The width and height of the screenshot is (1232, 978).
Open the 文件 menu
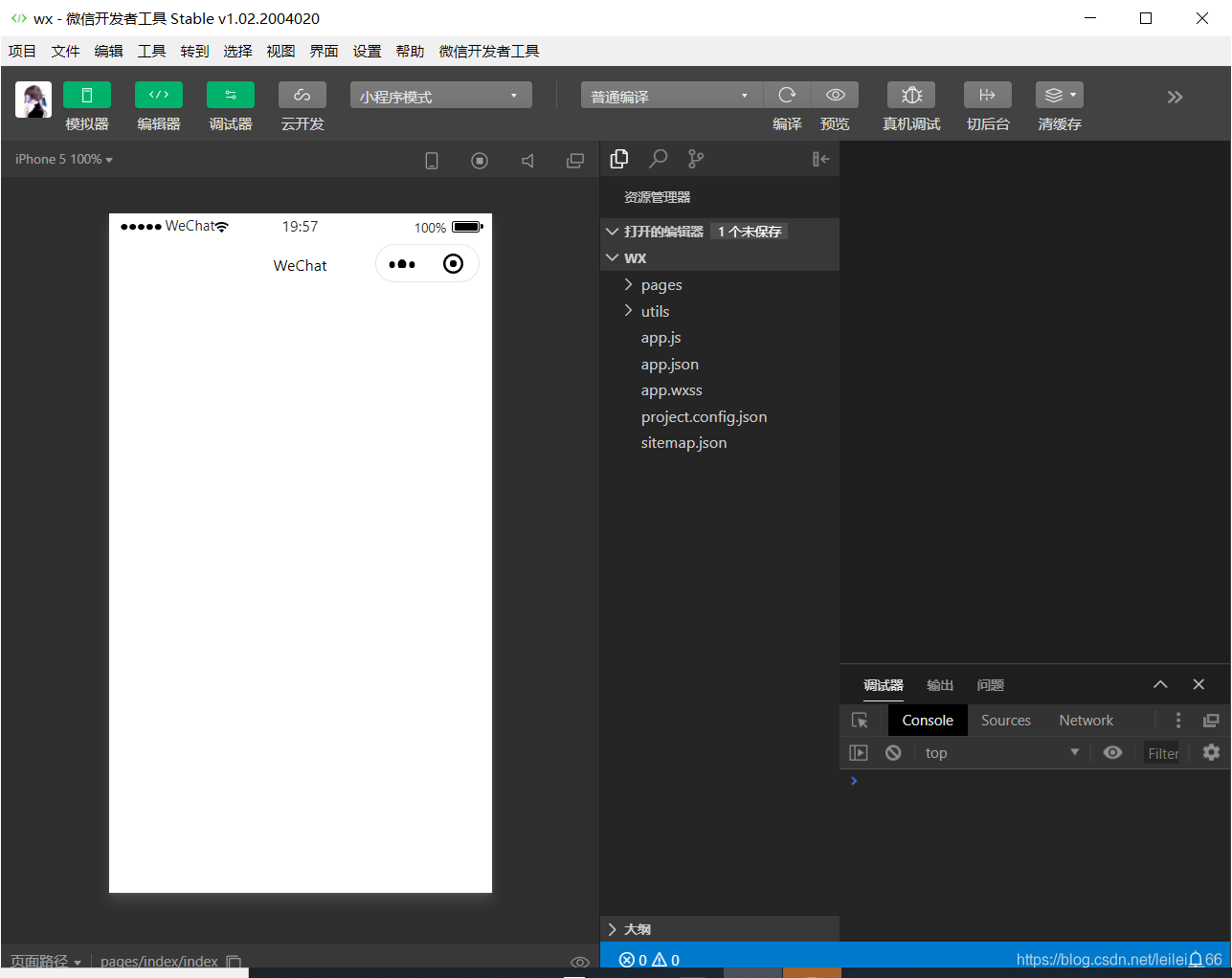pyautogui.click(x=65, y=52)
